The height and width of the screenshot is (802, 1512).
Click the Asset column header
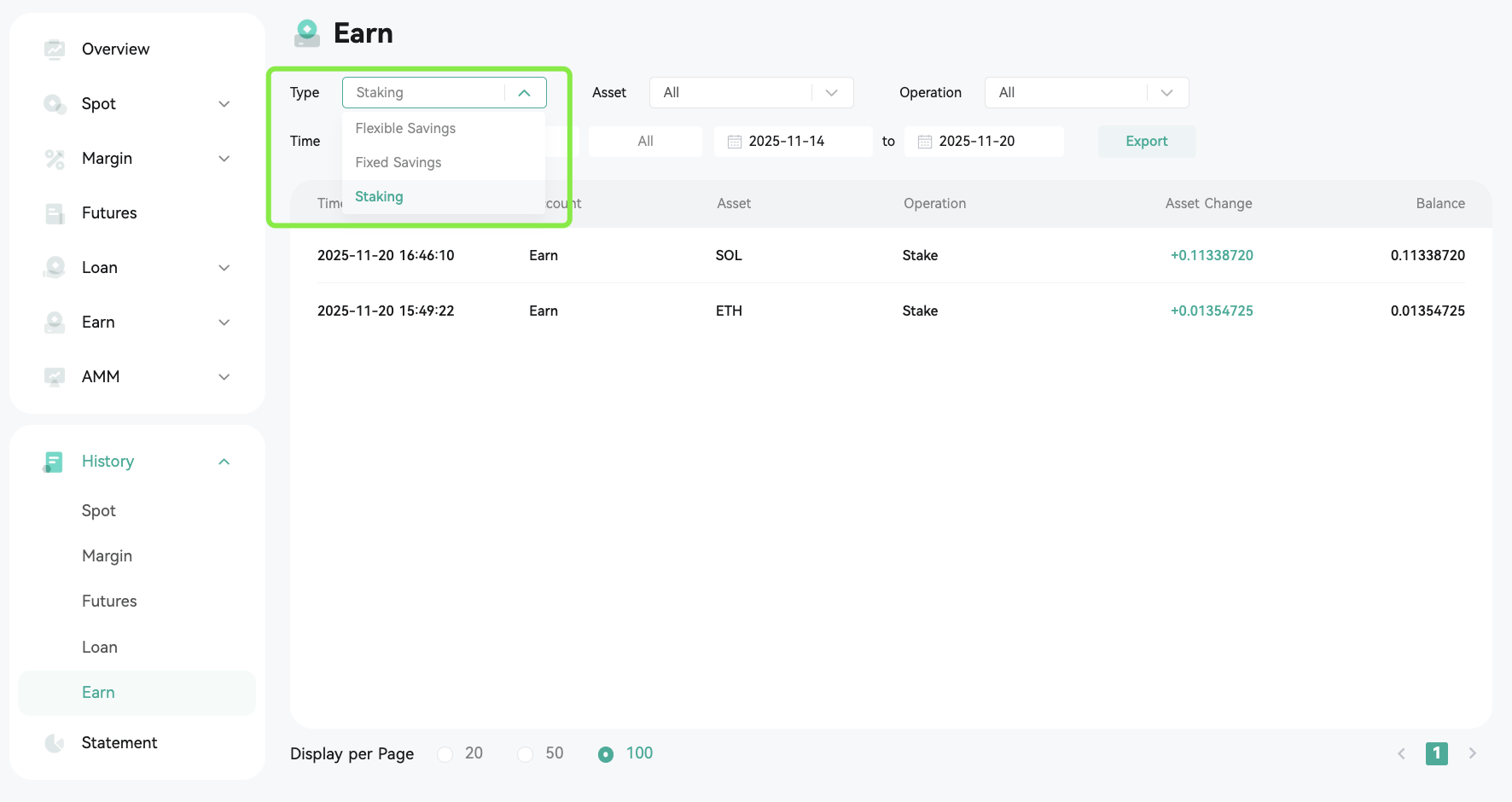coord(734,204)
